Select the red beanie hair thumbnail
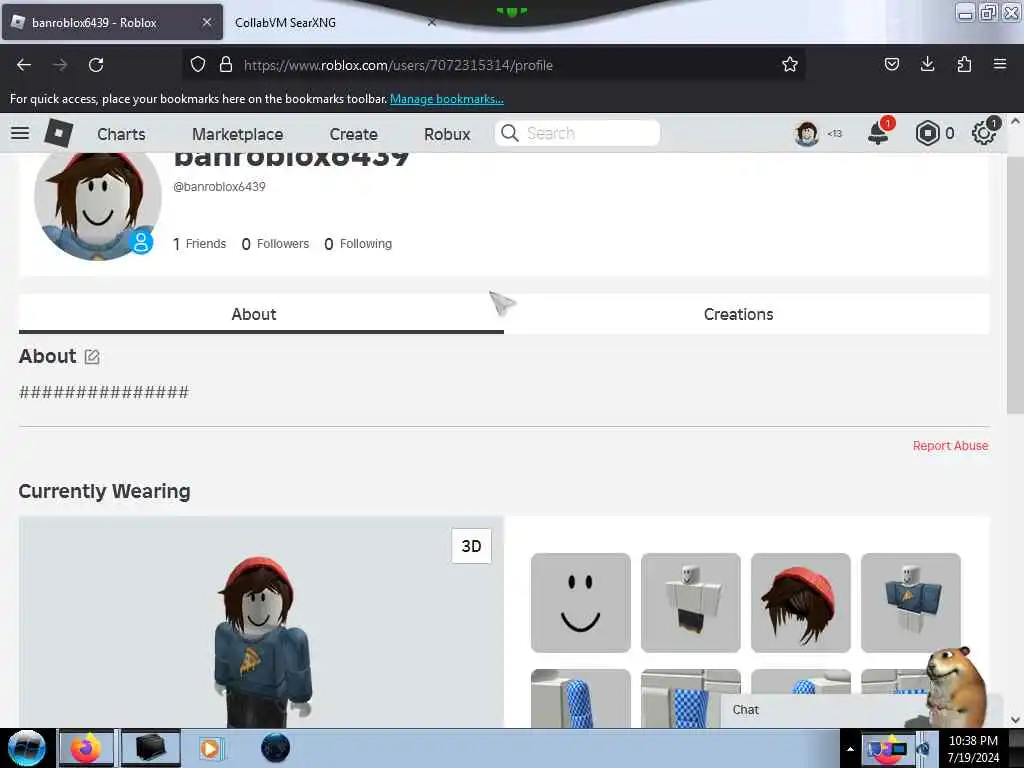 pos(801,602)
